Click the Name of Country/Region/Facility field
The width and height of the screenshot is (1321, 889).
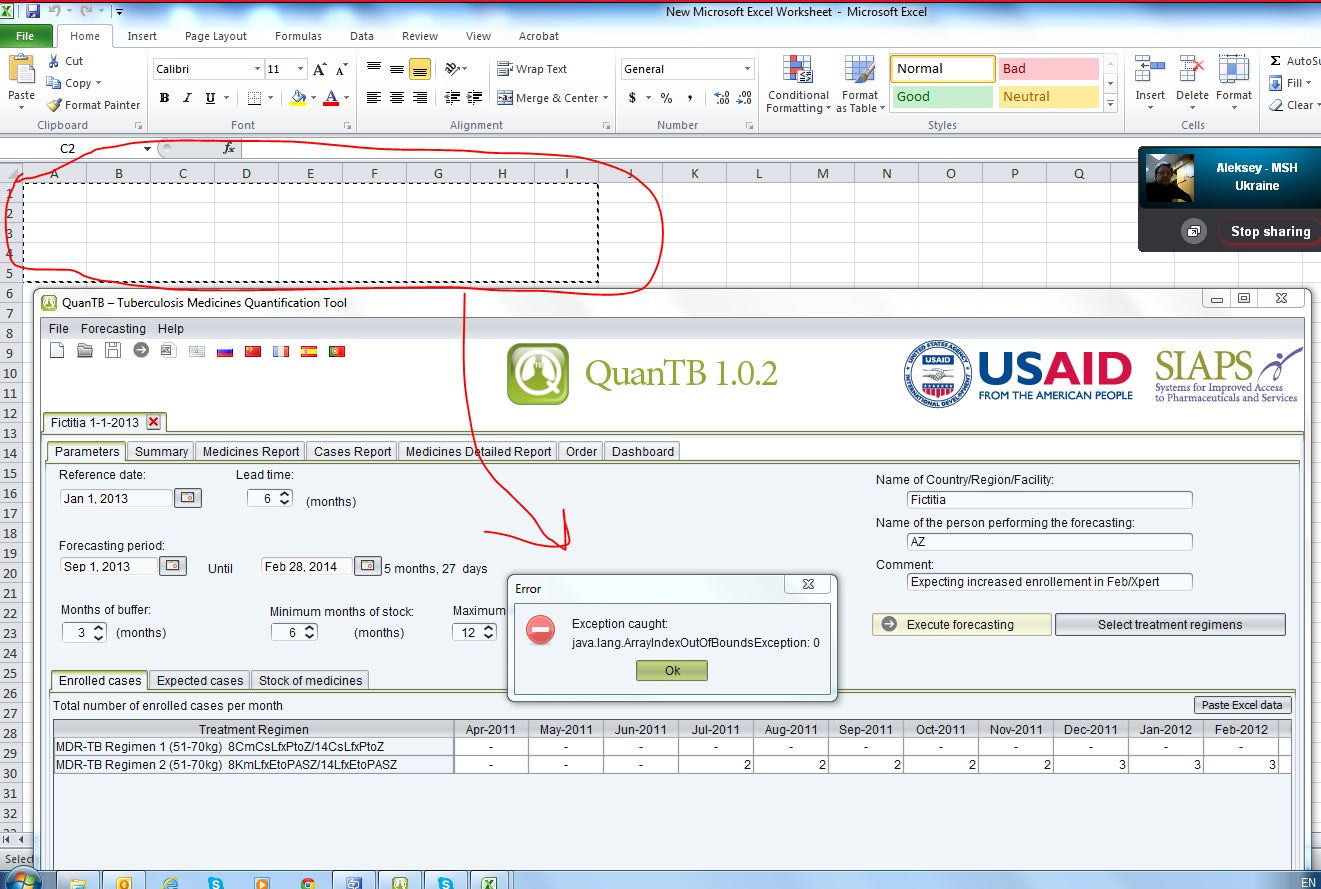pos(1050,499)
